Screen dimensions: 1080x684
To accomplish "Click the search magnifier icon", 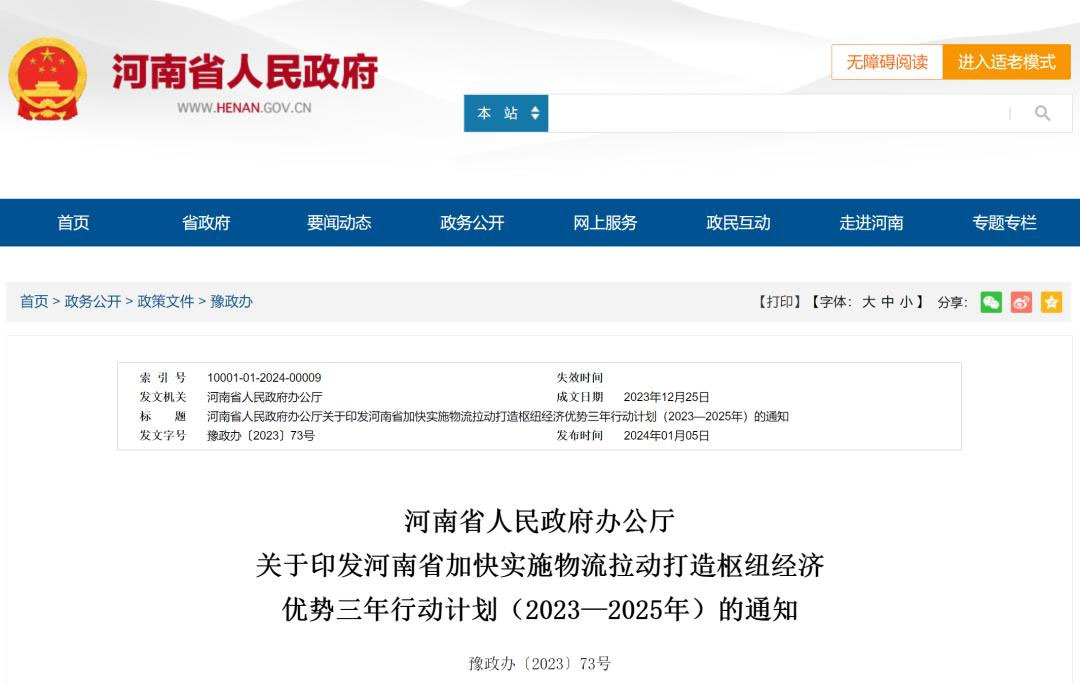I will 1042,113.
